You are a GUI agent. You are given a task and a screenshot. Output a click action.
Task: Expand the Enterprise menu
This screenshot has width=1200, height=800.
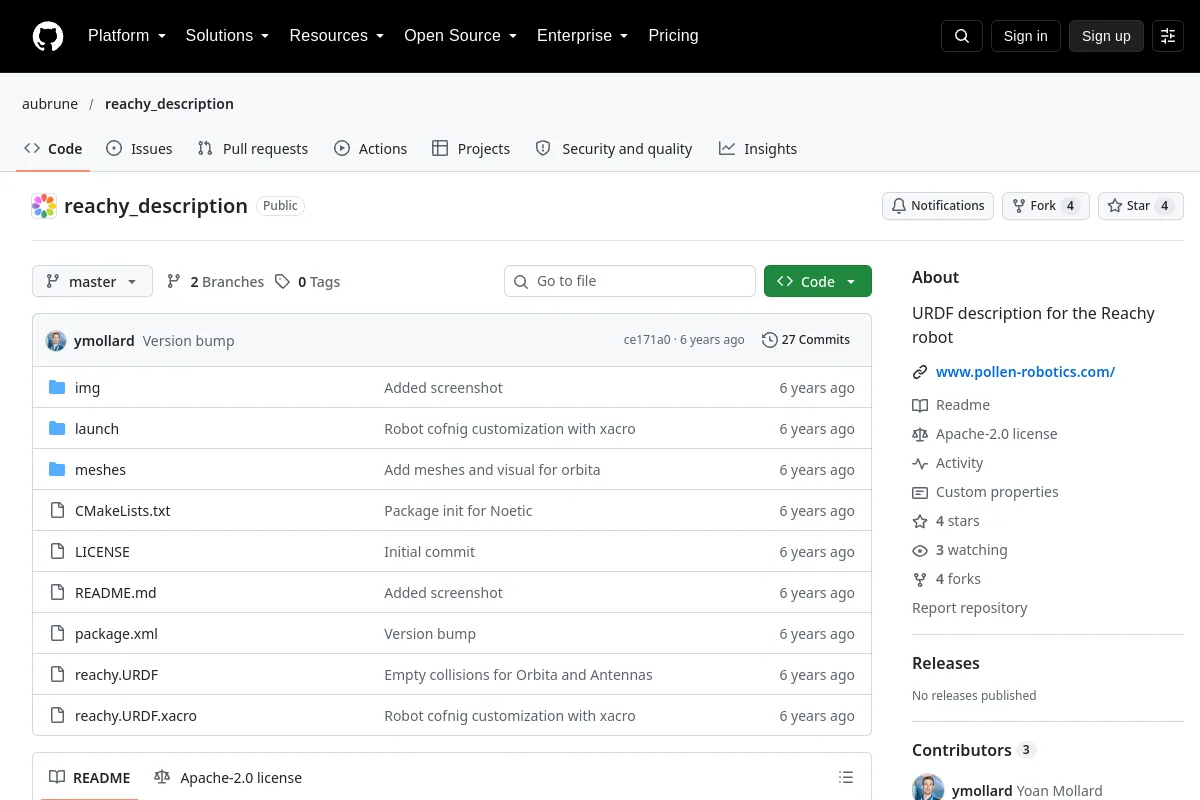click(x=582, y=36)
